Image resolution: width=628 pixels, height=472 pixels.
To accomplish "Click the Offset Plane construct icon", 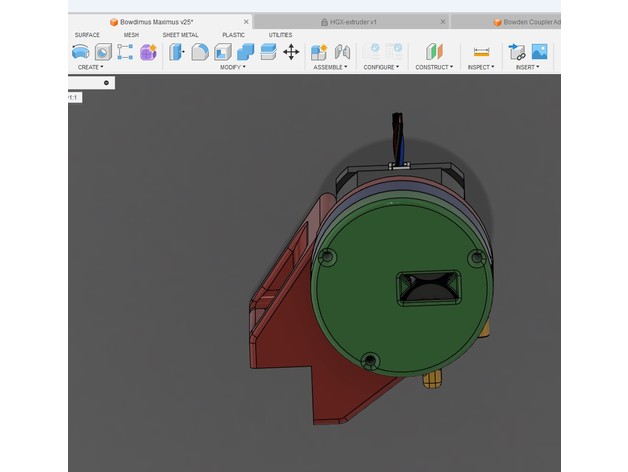I will (434, 51).
